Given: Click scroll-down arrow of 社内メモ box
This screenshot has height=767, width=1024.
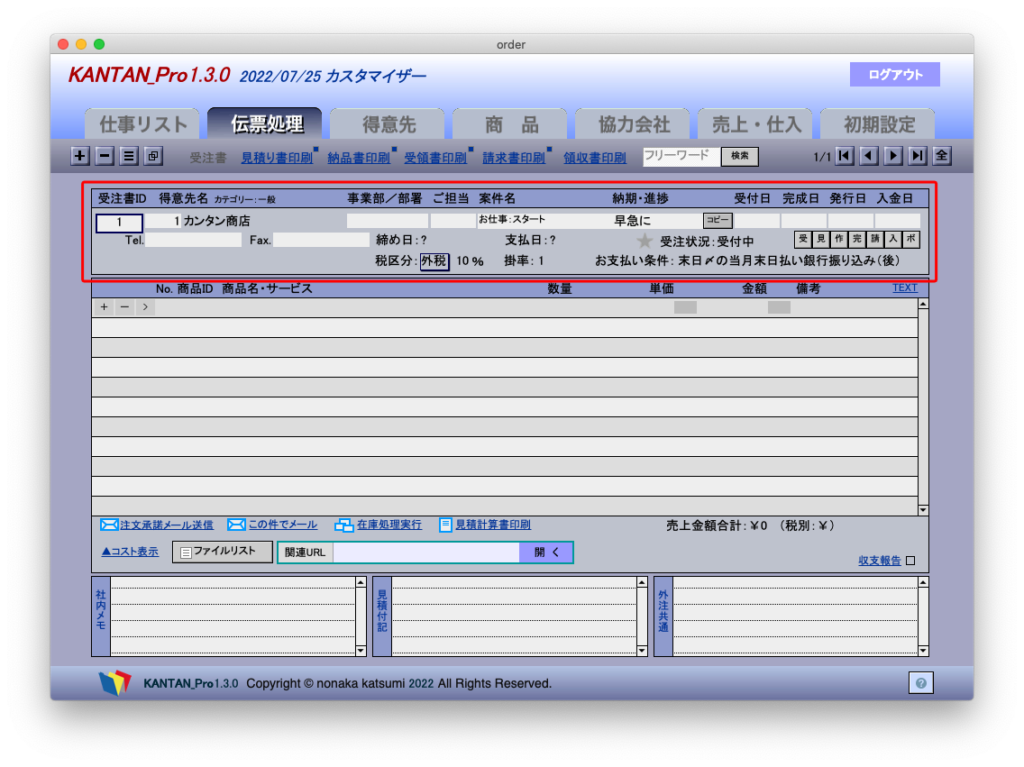Looking at the screenshot, I should pos(360,651).
